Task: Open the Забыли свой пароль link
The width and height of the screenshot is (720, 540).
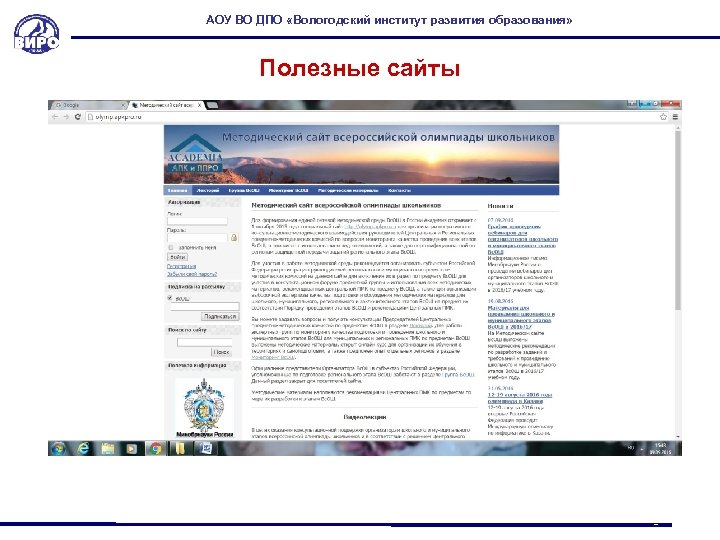Action: pyautogui.click(x=191, y=274)
